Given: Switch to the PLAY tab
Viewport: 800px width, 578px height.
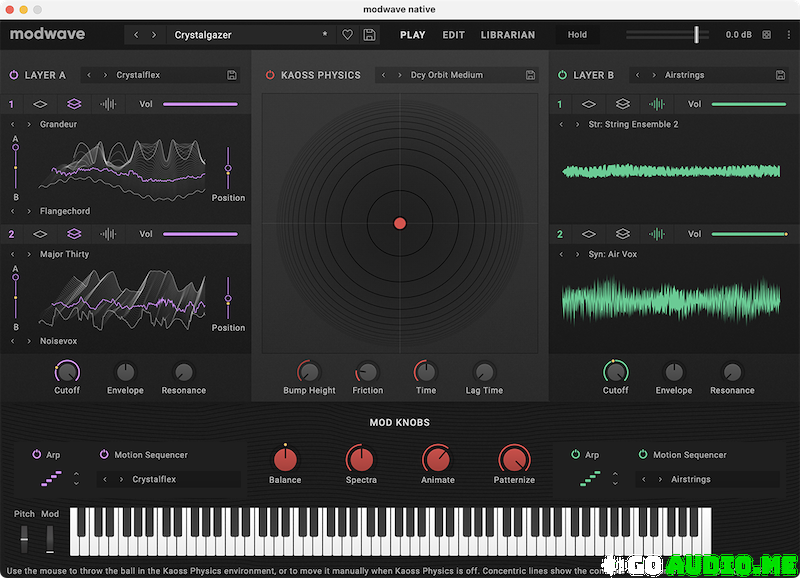Looking at the screenshot, I should (412, 35).
